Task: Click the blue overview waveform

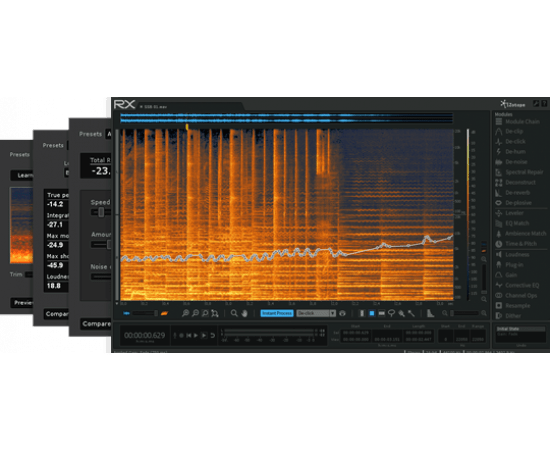Action: tap(286, 118)
